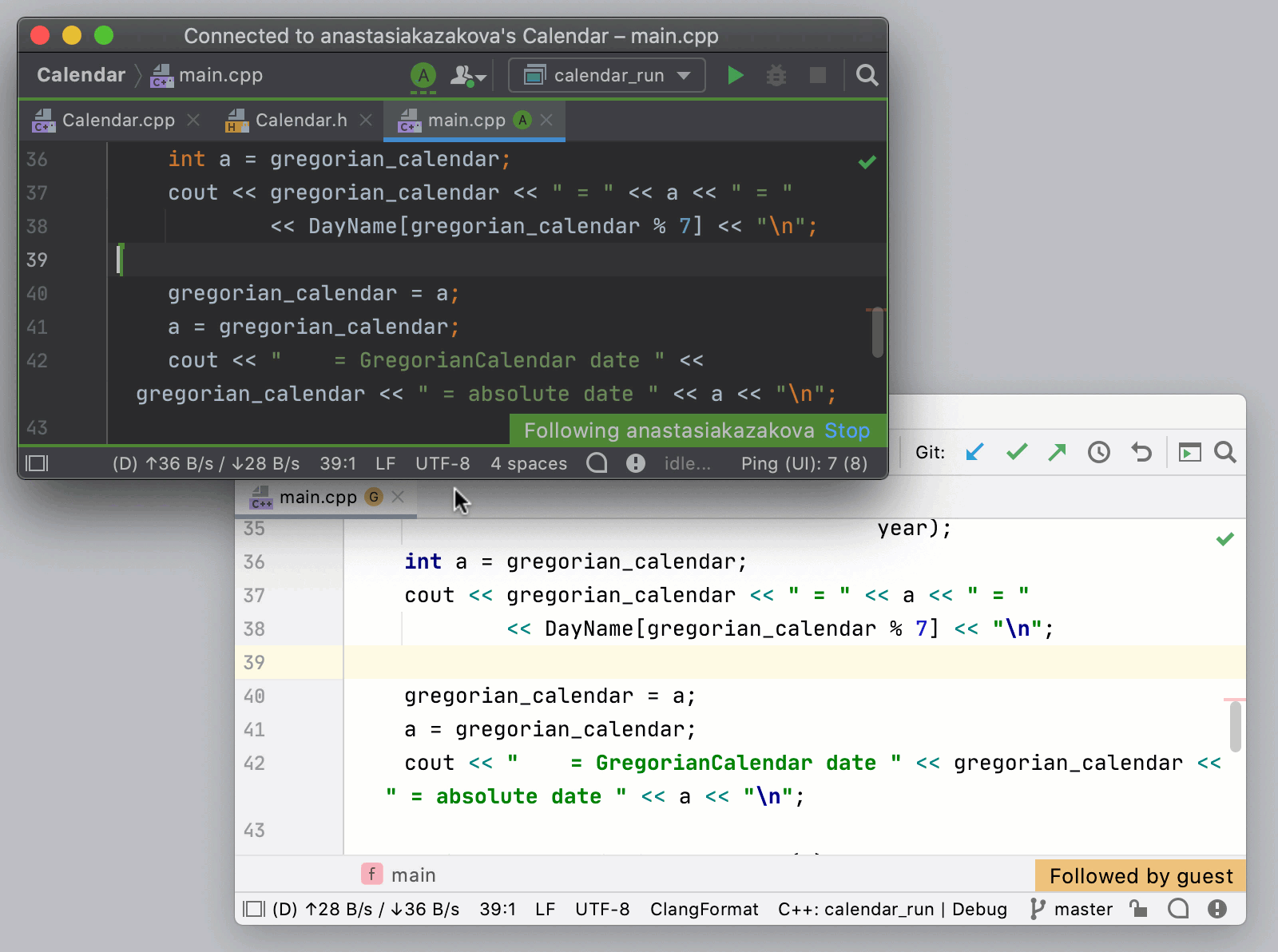Image resolution: width=1278 pixels, height=952 pixels.
Task: Click ClangFormat in host status bar
Action: 704,909
